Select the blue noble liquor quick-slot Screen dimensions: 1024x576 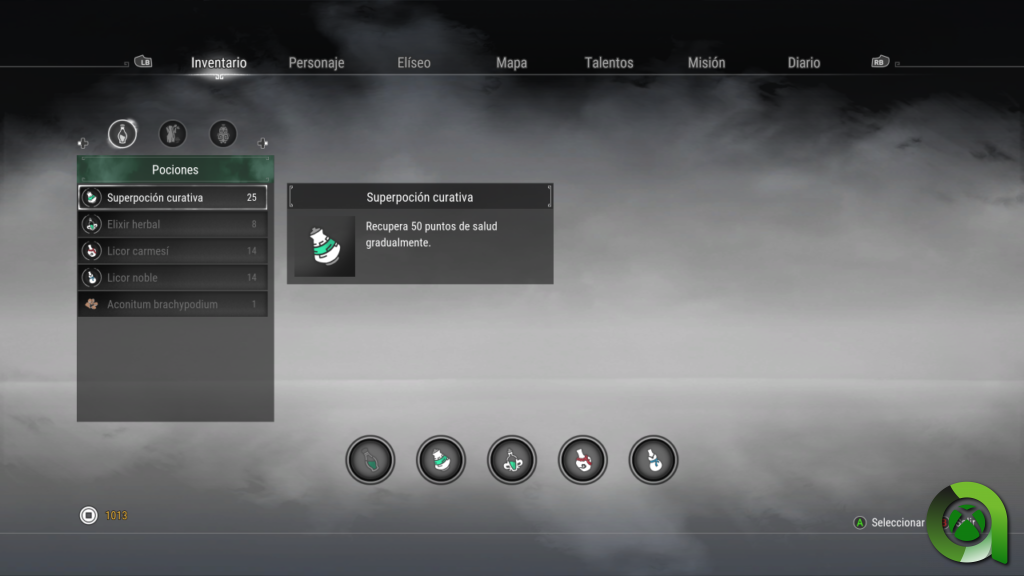click(653, 460)
